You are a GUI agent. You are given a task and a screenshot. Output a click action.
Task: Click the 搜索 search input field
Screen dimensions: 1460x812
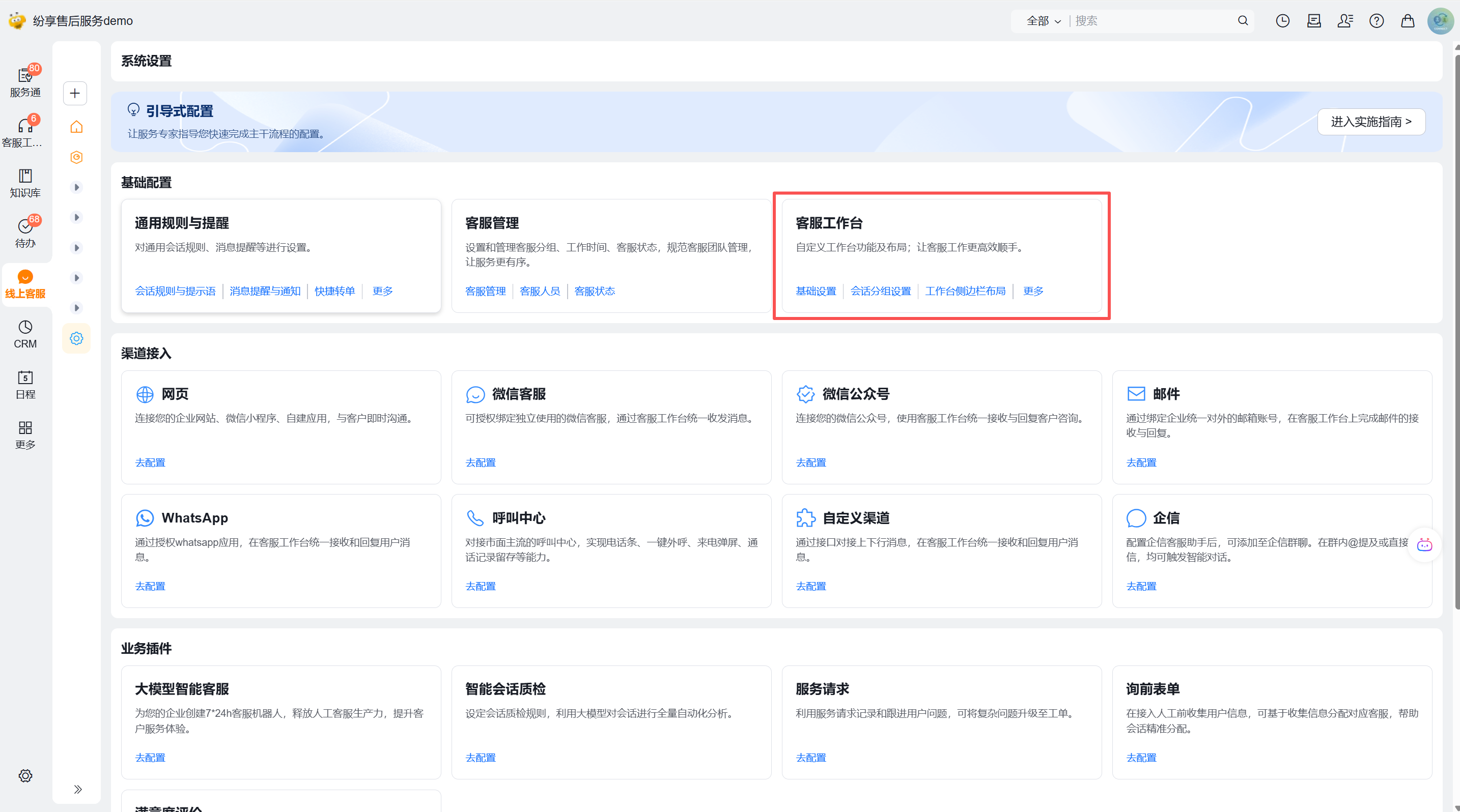click(x=1150, y=21)
